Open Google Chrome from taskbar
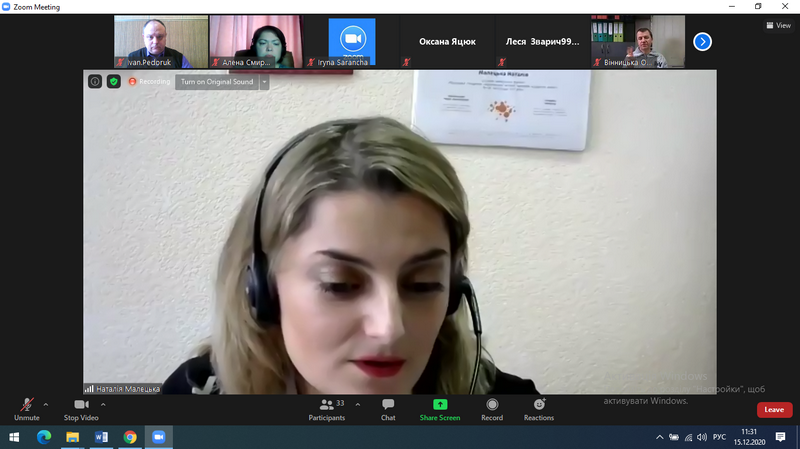The width and height of the screenshot is (800, 449). click(130, 437)
